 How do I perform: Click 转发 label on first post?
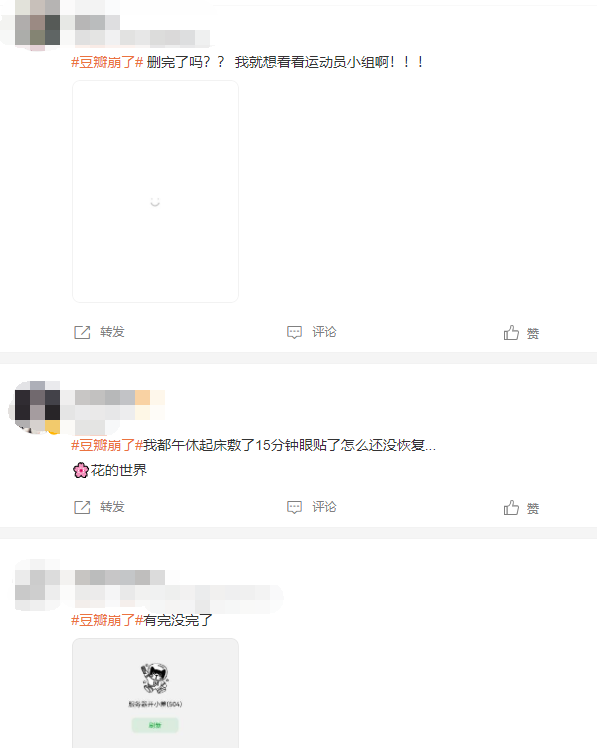tap(112, 332)
